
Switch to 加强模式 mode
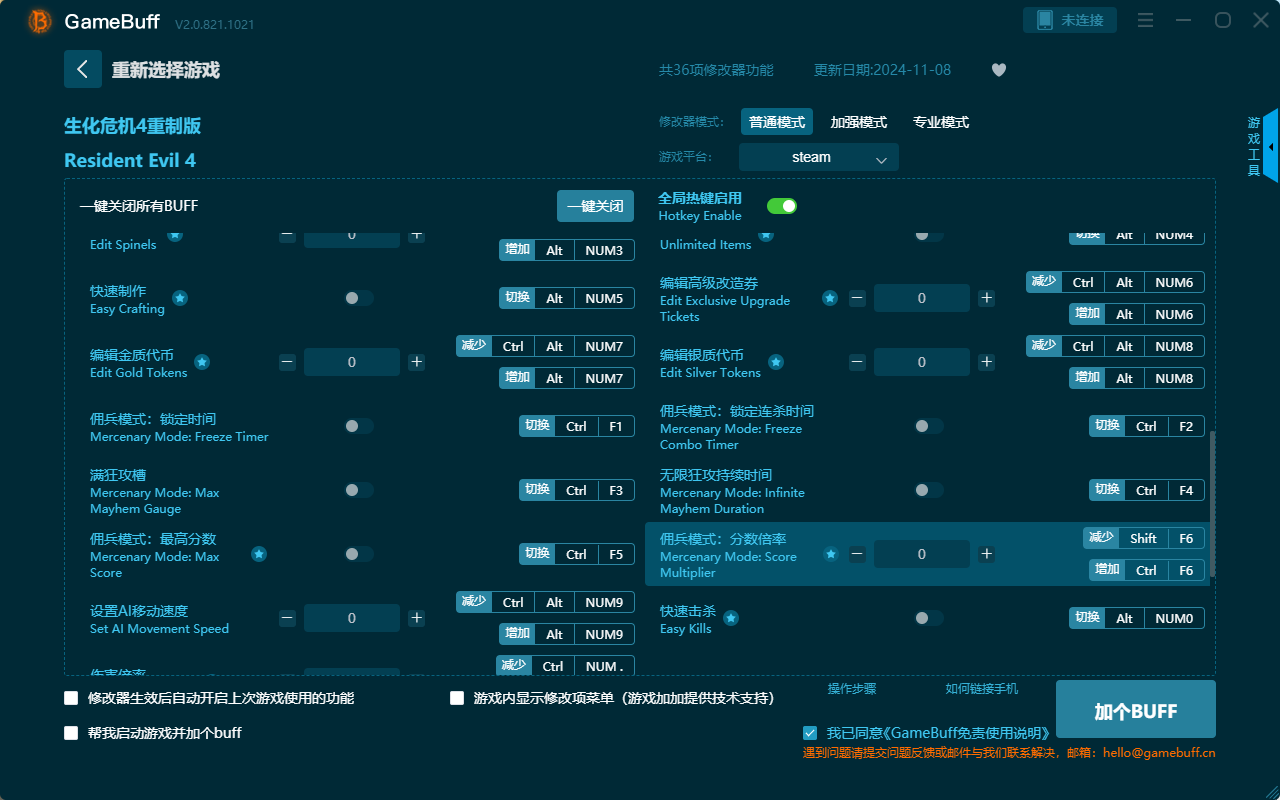(856, 121)
